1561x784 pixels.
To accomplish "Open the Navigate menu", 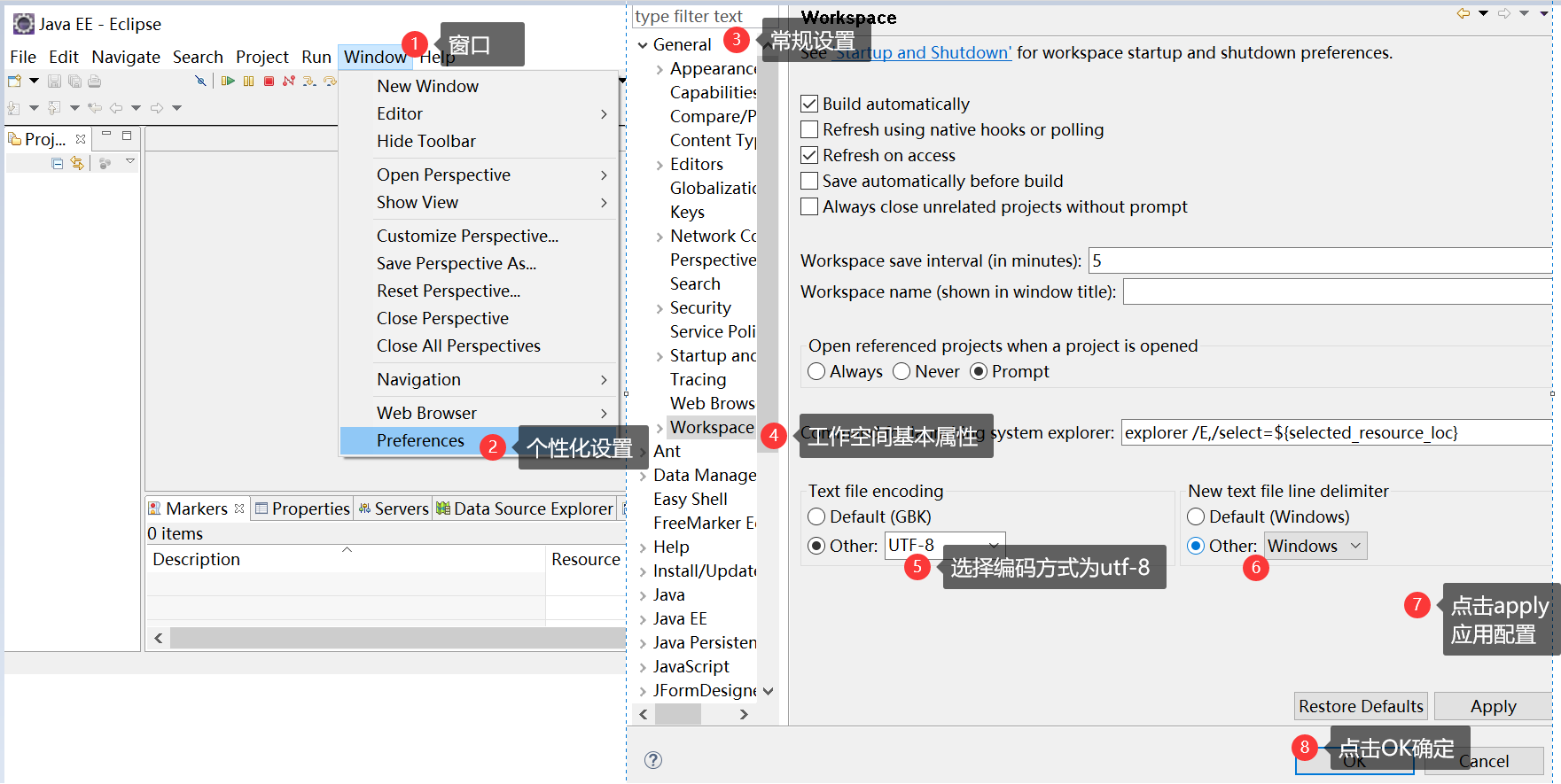I will pos(126,57).
